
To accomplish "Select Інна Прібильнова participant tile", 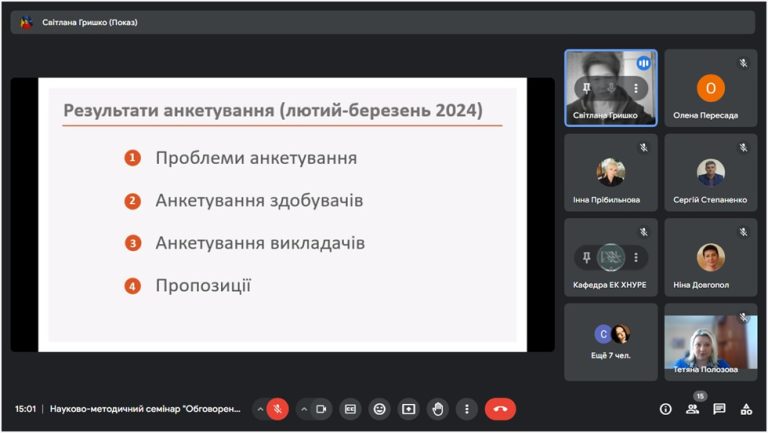I will click(x=611, y=172).
